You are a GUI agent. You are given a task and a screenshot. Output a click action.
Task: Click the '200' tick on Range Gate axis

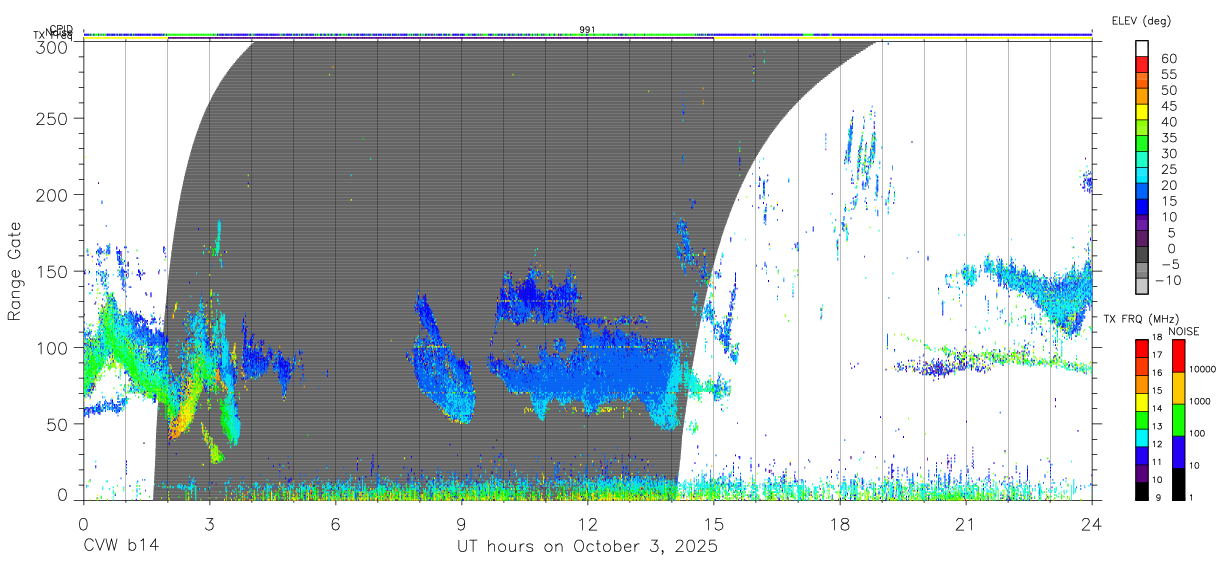pyautogui.click(x=52, y=195)
